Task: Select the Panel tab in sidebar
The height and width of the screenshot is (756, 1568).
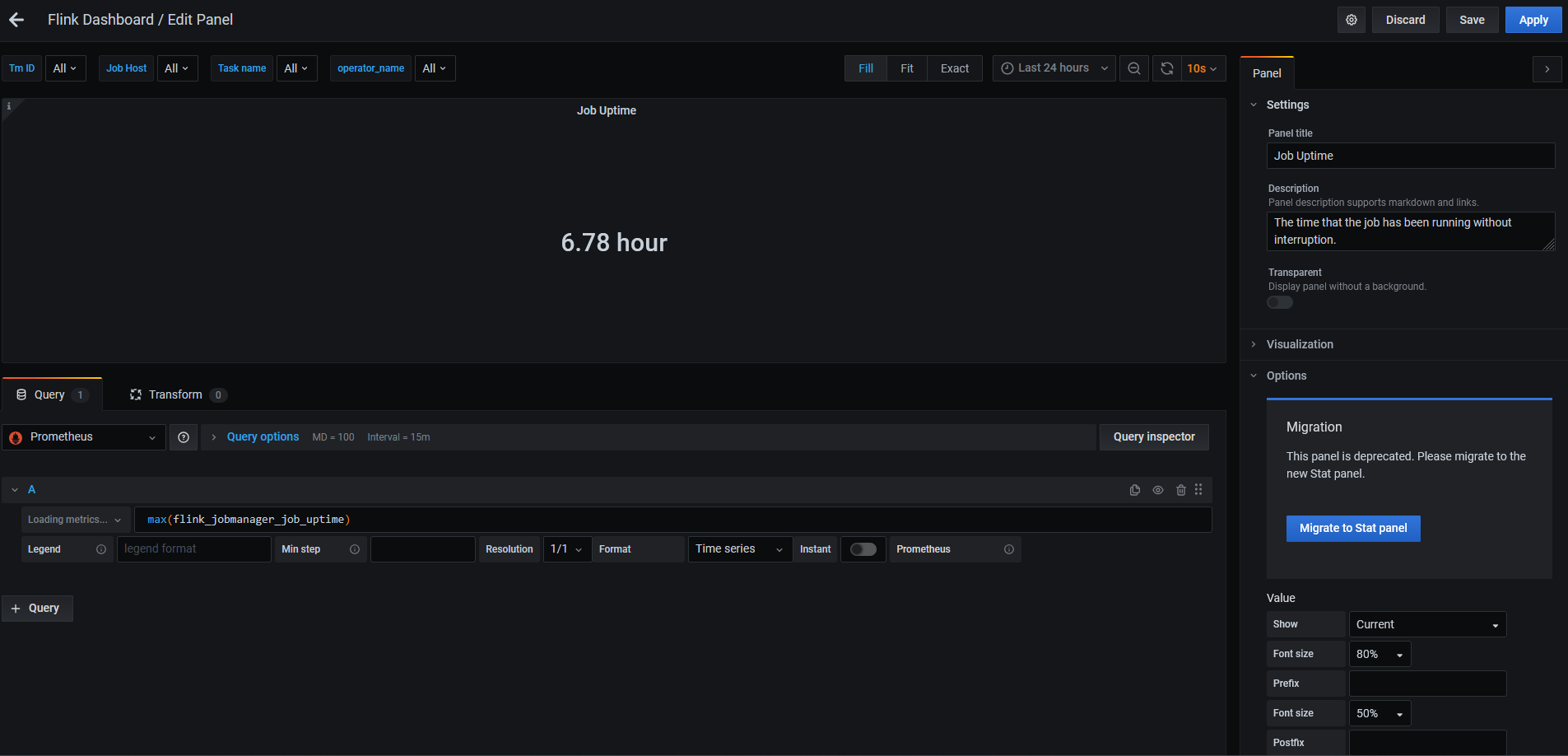Action: [x=1267, y=73]
